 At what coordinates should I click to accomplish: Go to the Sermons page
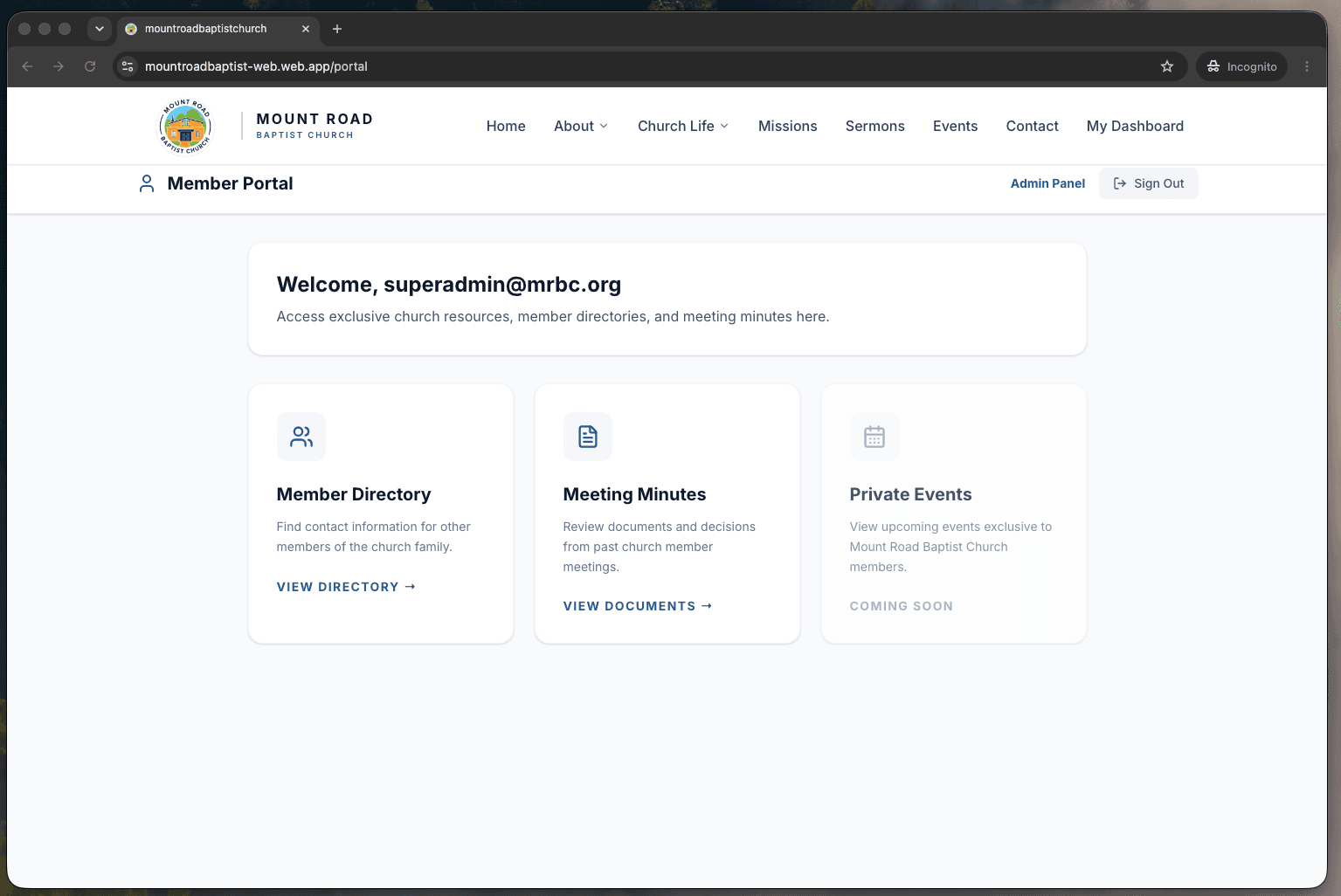click(875, 126)
